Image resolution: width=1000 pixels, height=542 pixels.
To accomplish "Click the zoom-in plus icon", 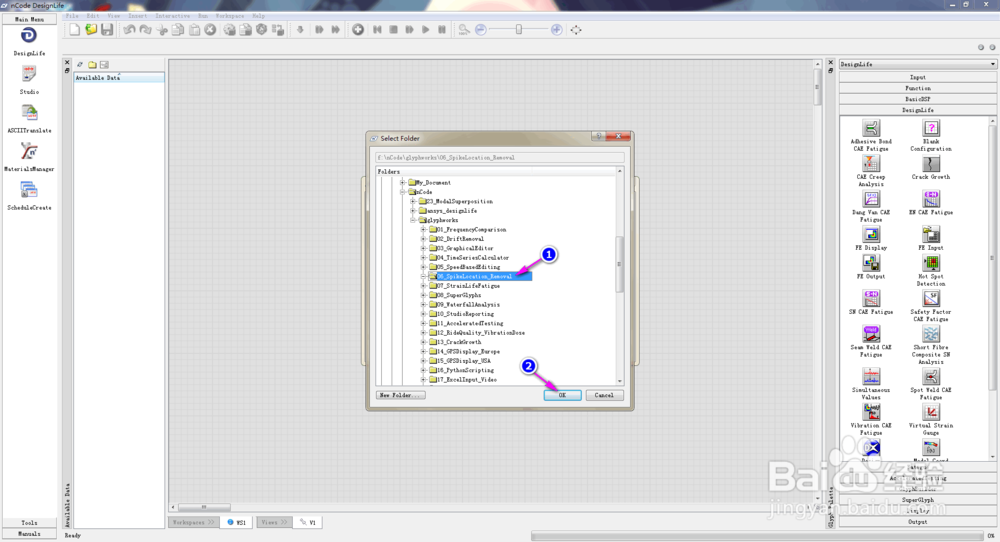I will tap(557, 30).
